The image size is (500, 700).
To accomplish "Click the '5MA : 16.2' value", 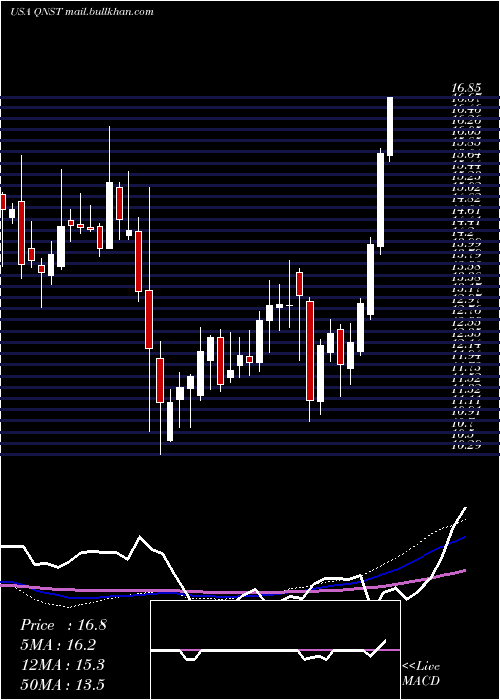I will 58,645.
